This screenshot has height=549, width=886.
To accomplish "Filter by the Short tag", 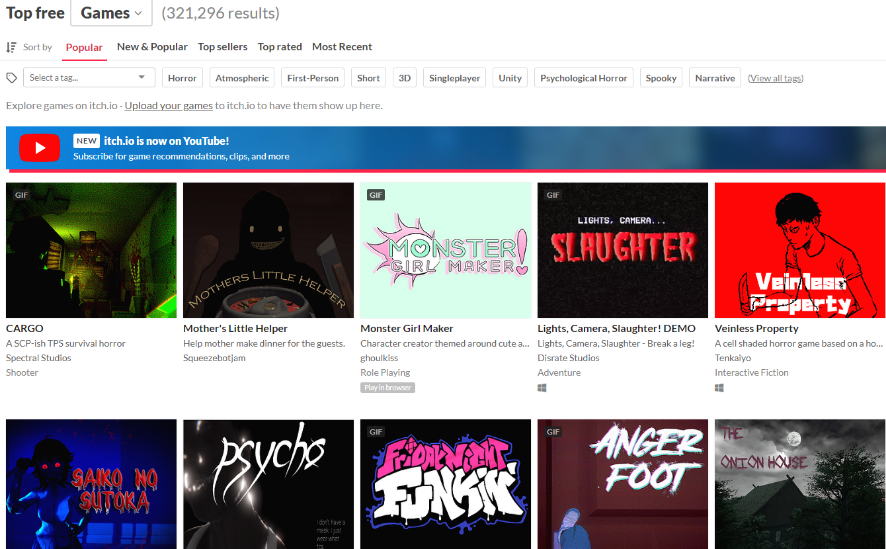I will click(x=368, y=78).
